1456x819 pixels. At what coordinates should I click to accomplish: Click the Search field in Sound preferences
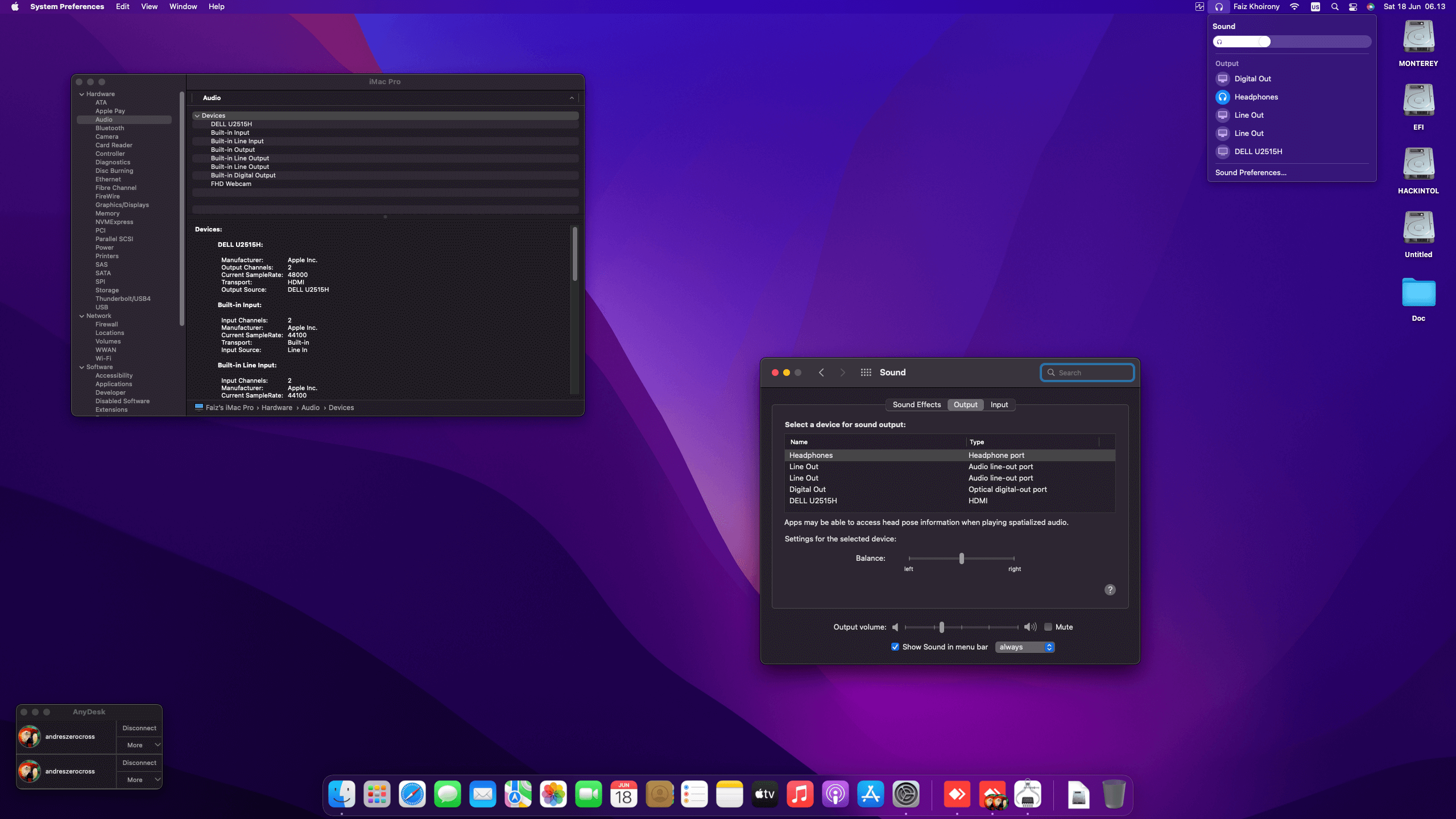[1087, 373]
